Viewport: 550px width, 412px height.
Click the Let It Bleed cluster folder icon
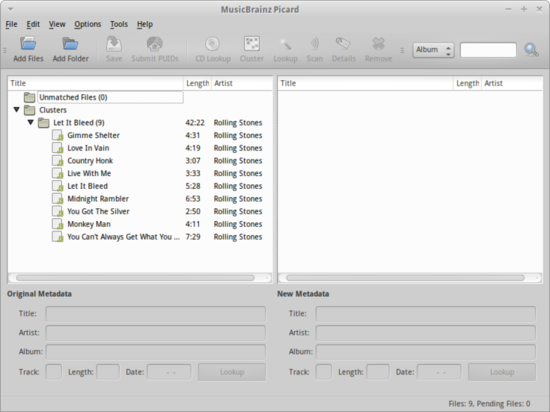(43, 123)
